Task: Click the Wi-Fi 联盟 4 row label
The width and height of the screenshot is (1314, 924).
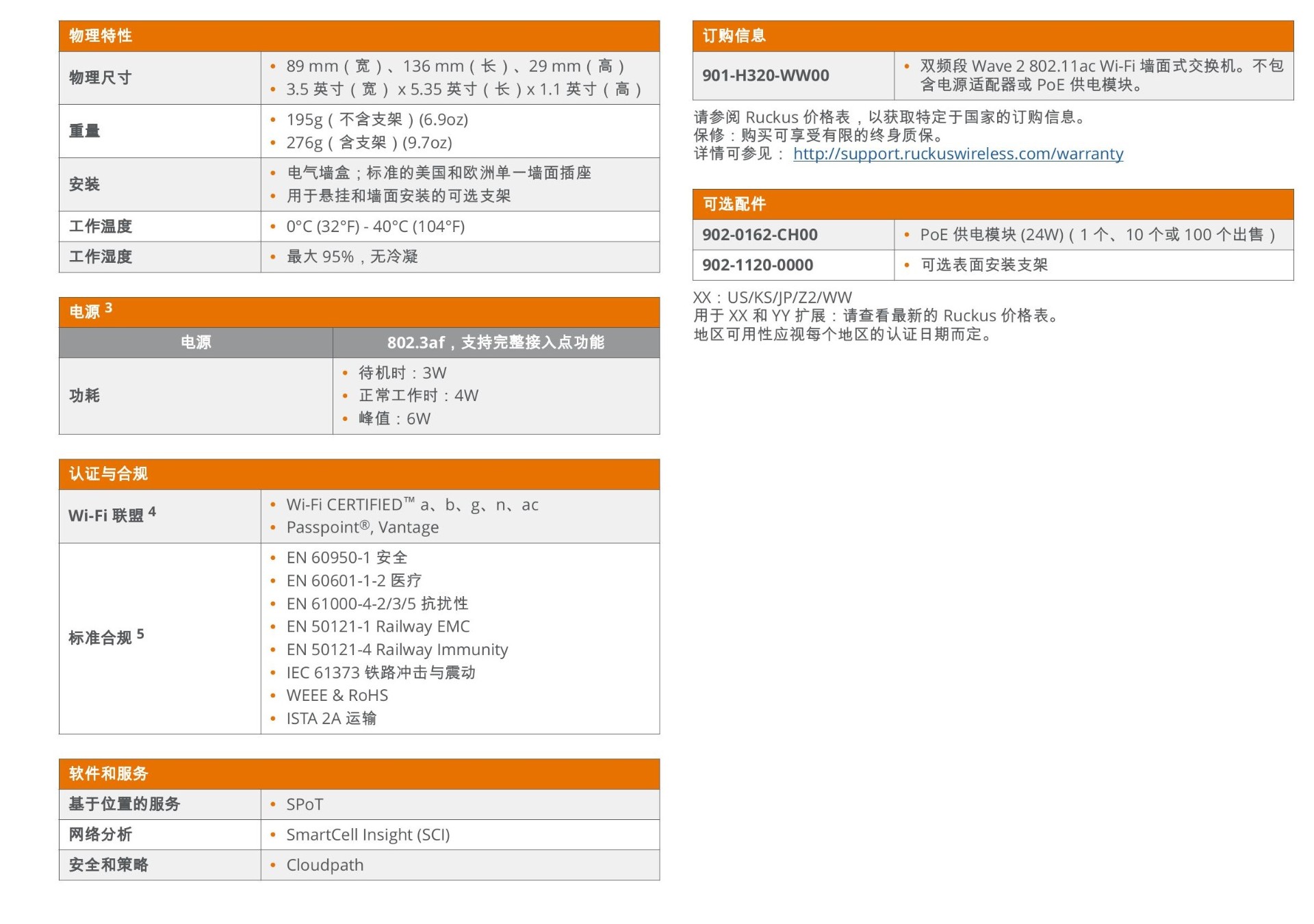Action: pos(112,515)
